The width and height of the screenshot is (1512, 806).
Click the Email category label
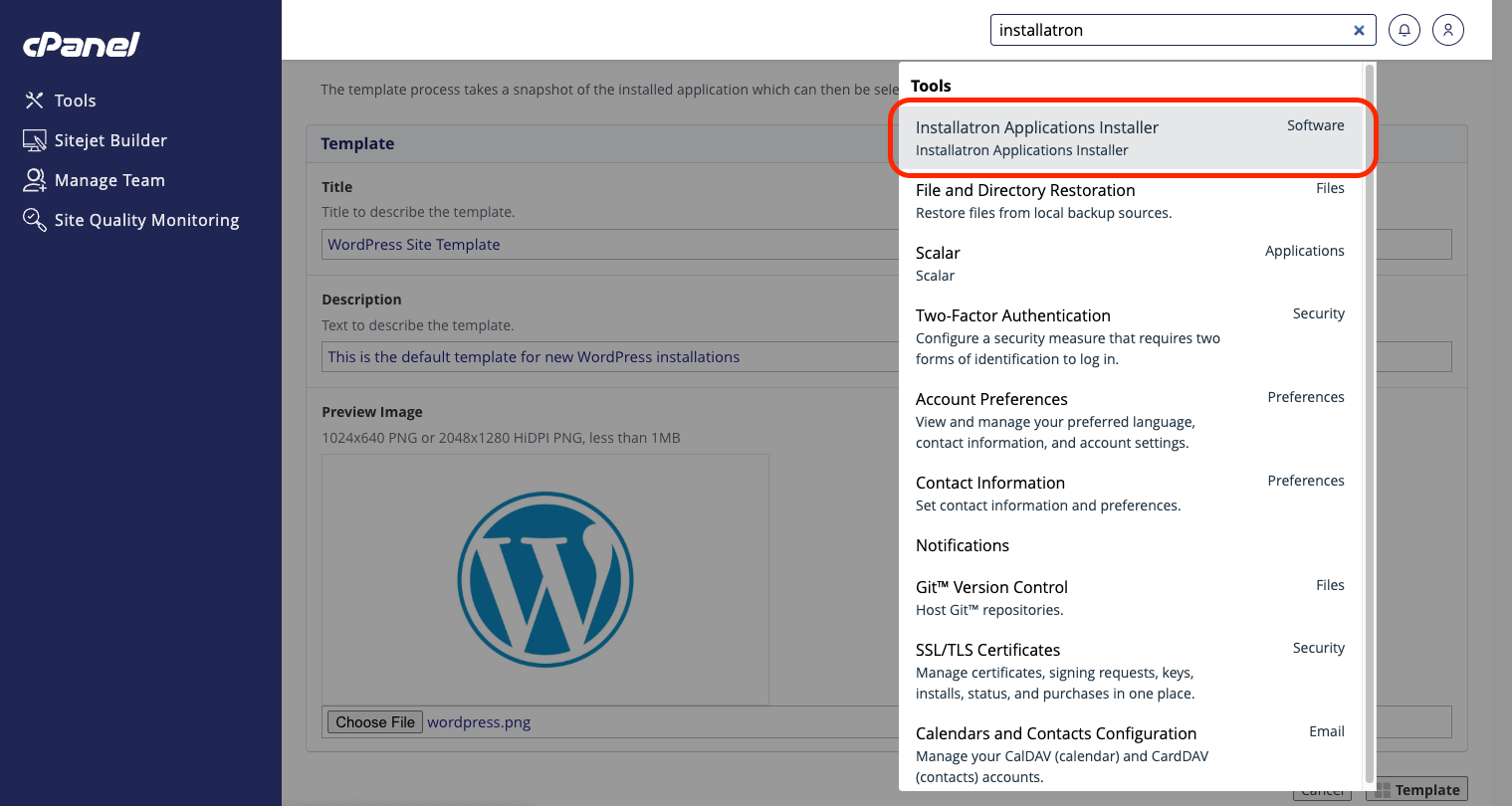pyautogui.click(x=1327, y=731)
